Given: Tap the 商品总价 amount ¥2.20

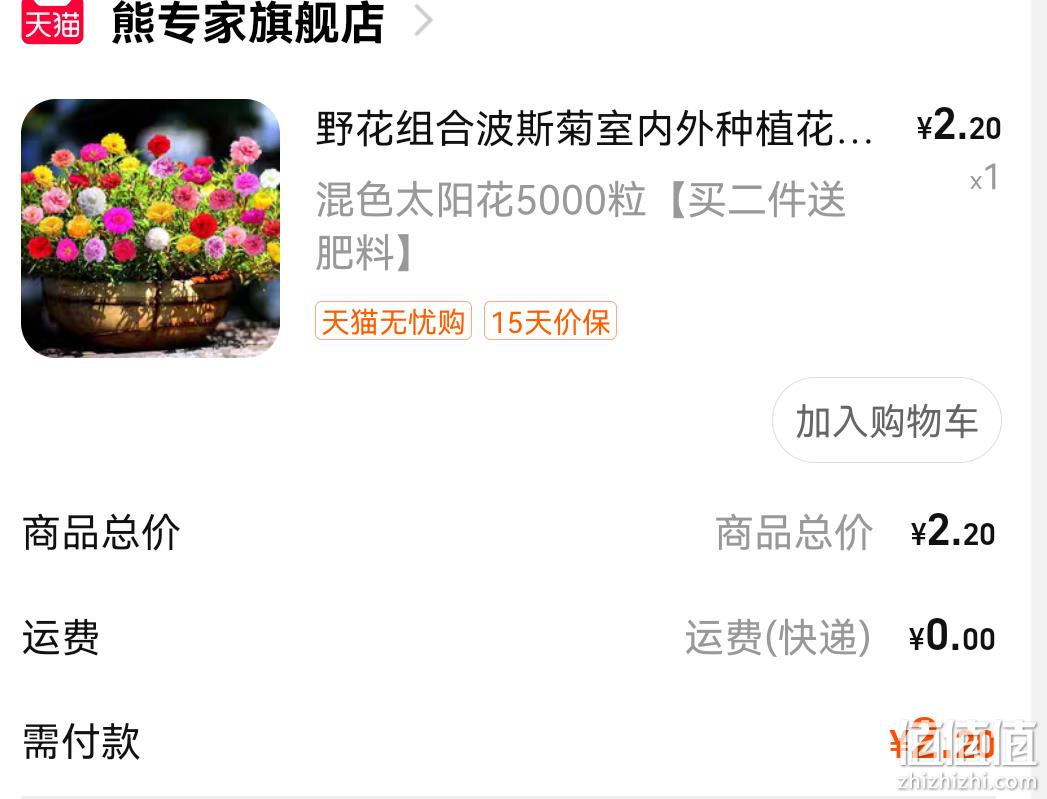Looking at the screenshot, I should pos(953,532).
